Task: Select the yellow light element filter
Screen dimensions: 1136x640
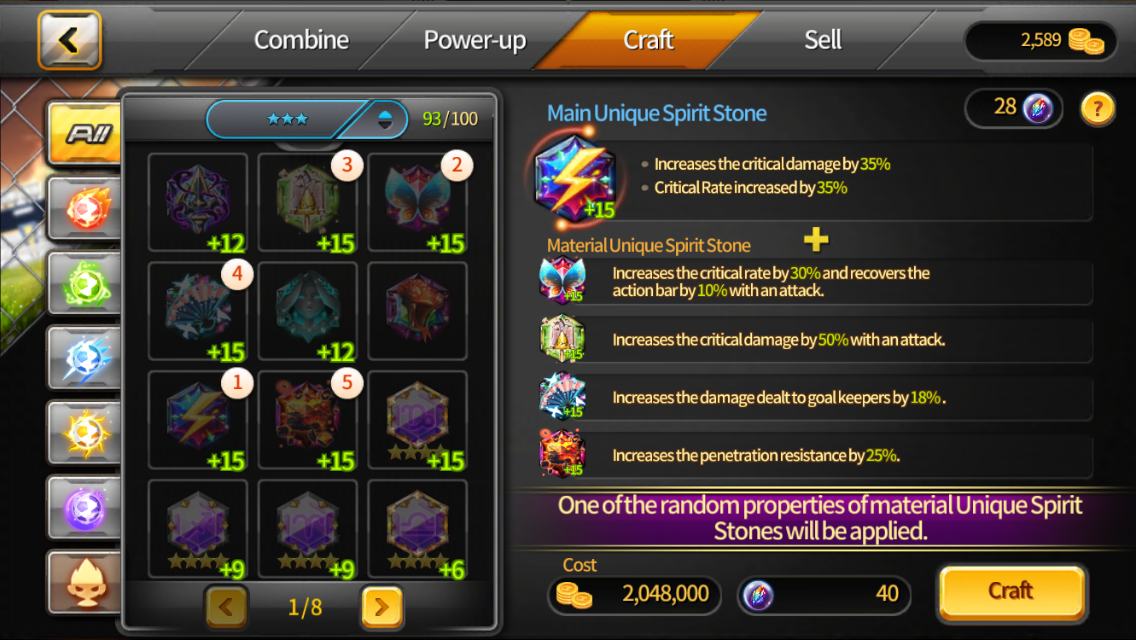Action: 85,433
